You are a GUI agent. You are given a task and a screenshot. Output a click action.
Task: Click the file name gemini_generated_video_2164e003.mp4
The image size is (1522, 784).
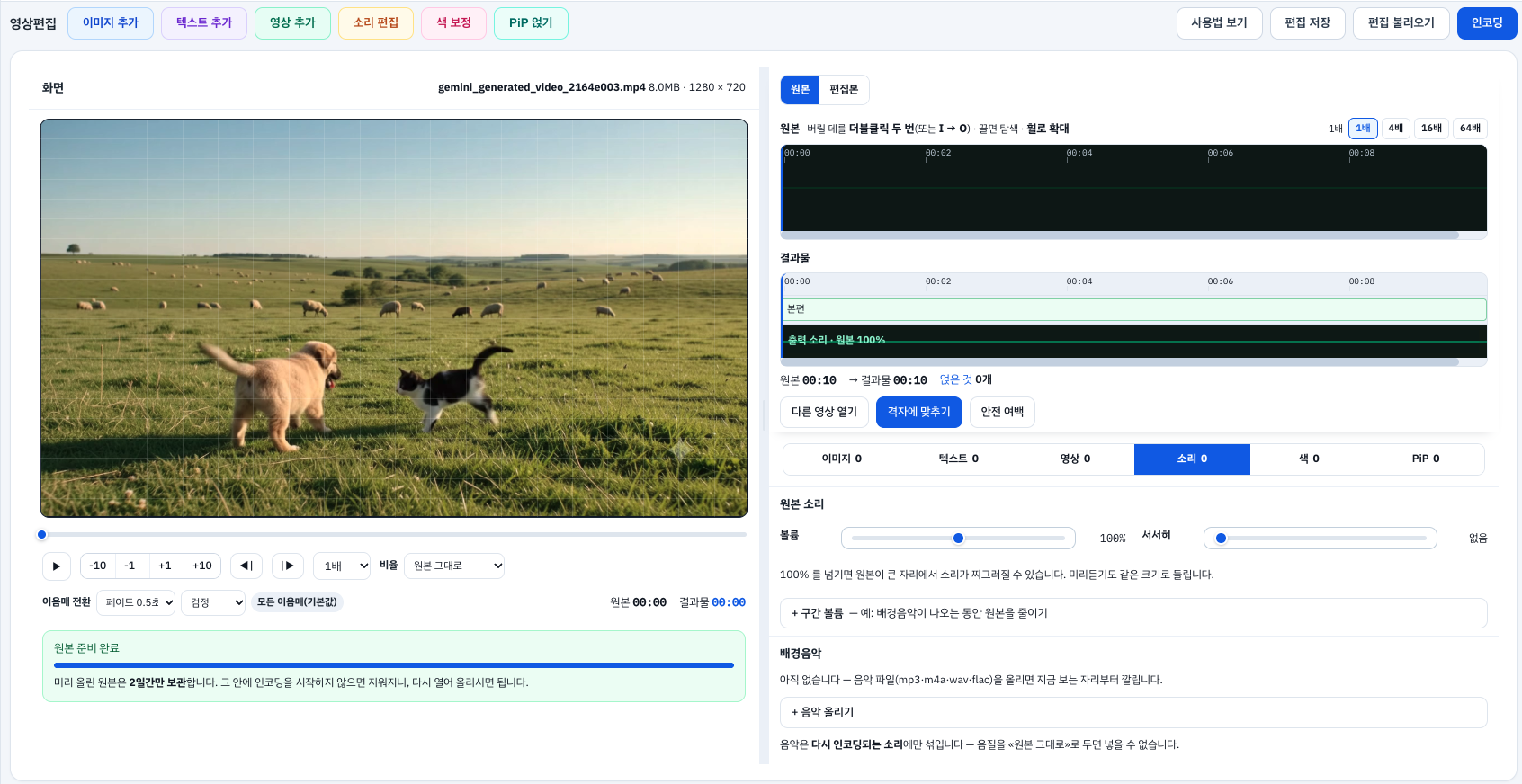point(542,87)
